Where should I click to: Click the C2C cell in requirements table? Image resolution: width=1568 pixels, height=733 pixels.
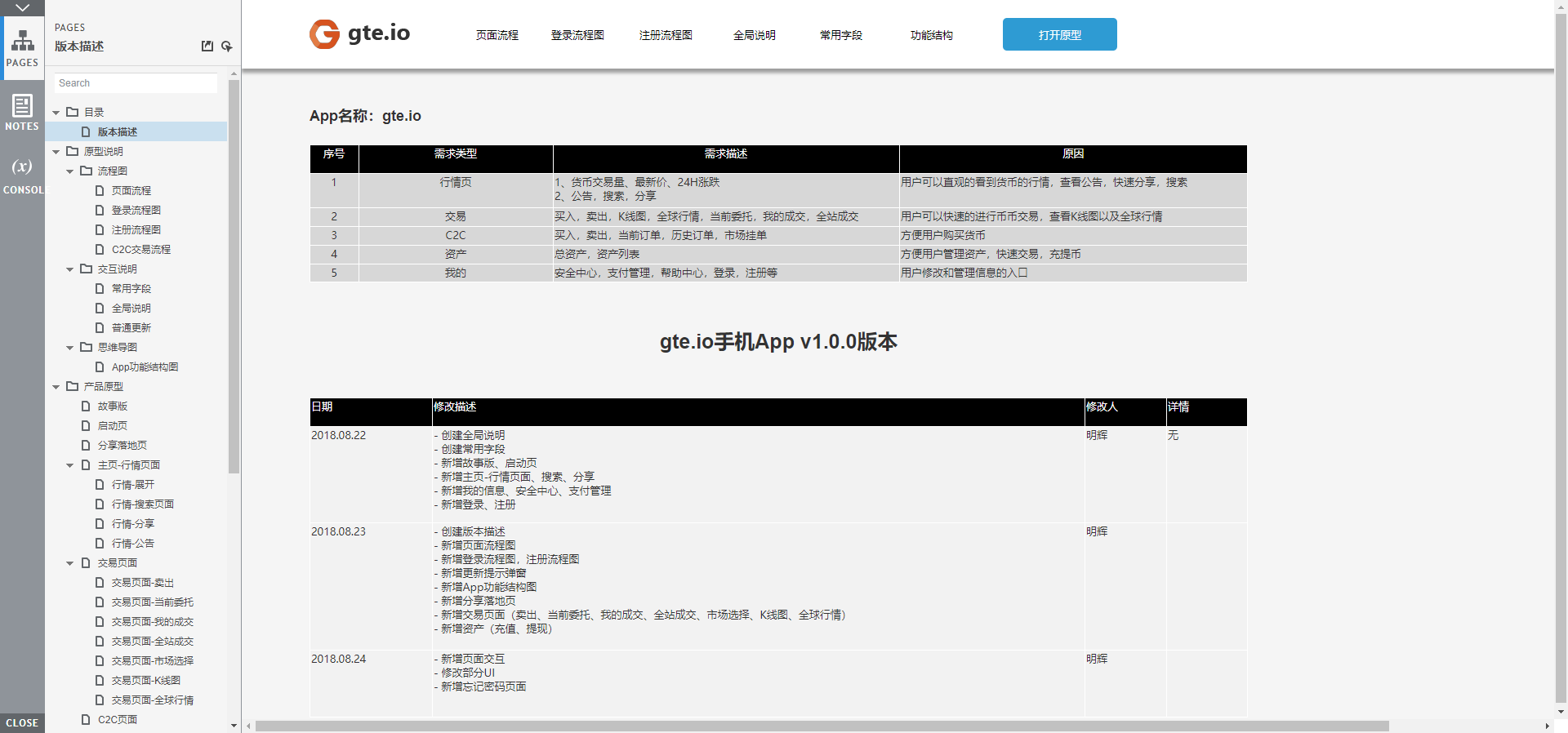456,235
